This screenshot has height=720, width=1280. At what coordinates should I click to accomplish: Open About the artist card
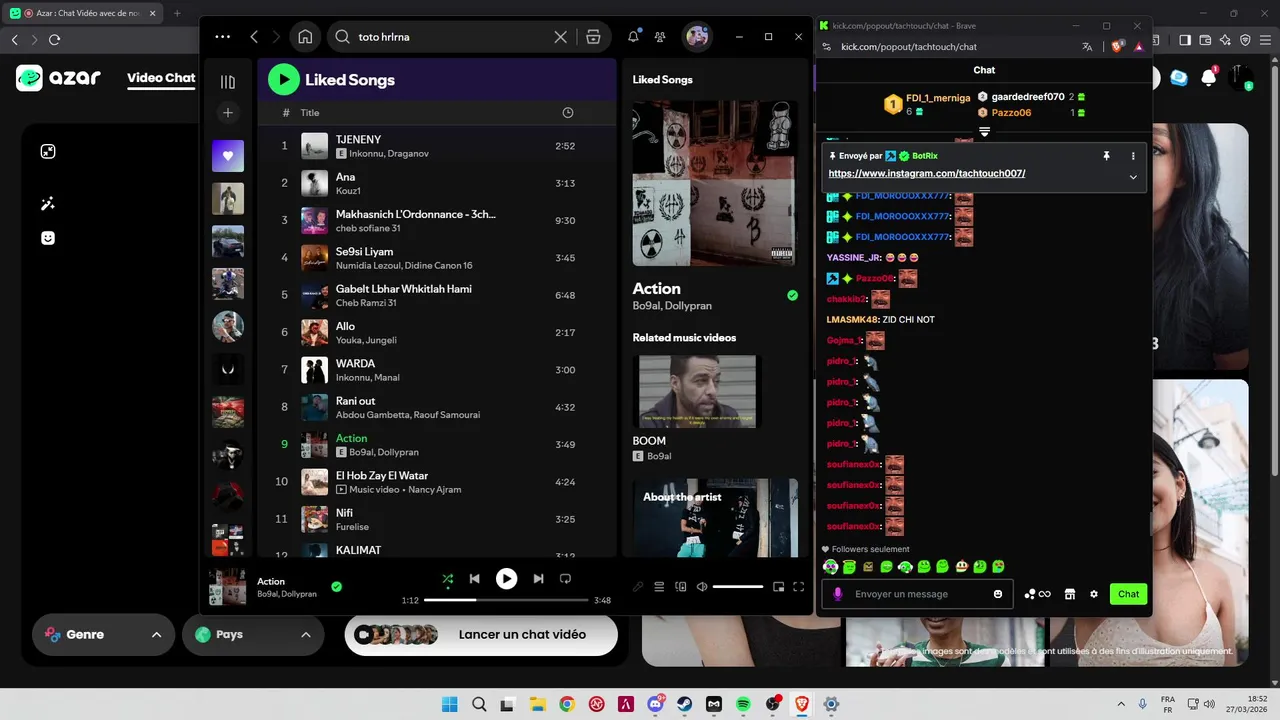[715, 518]
